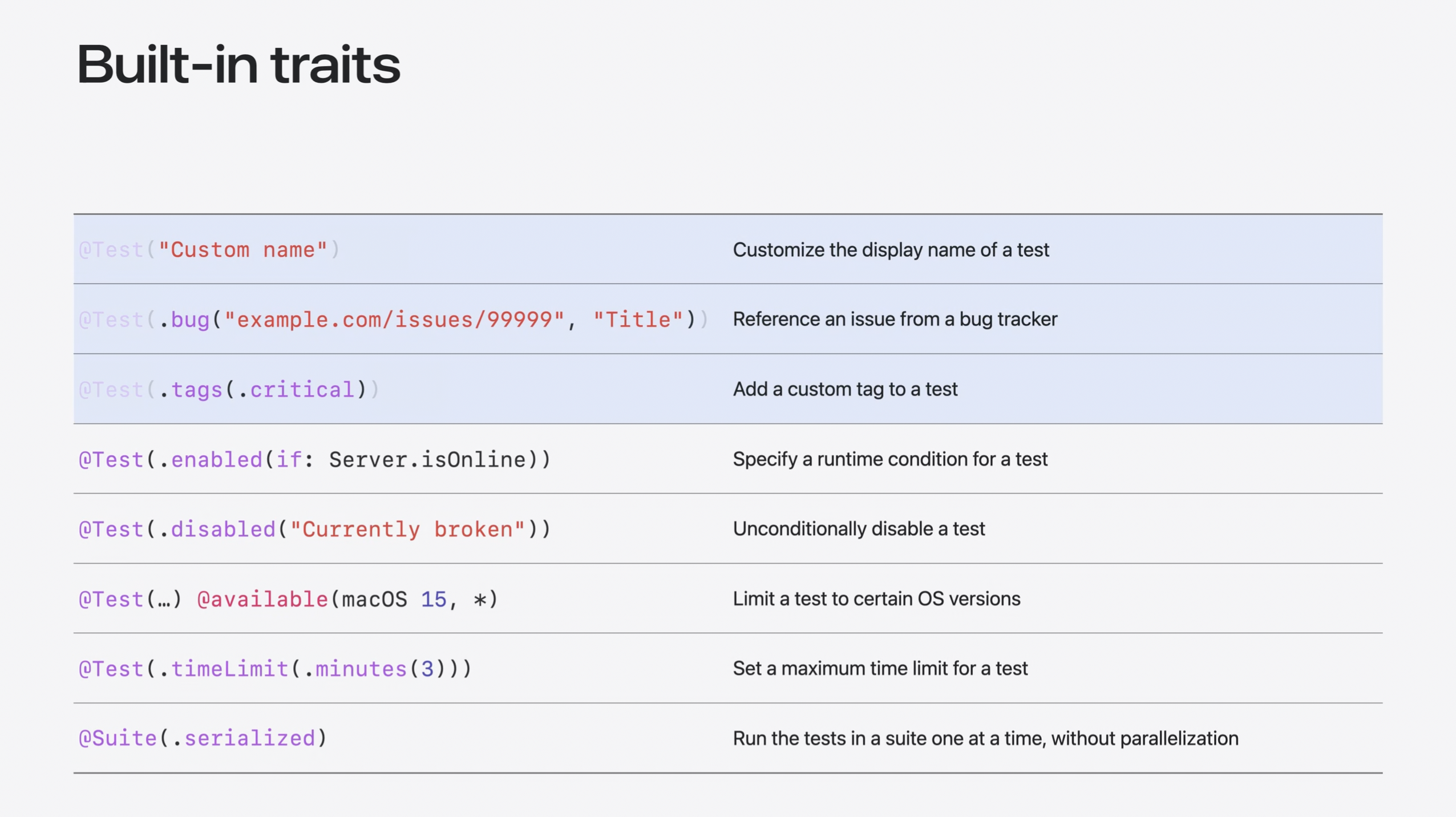1456x817 pixels.
Task: Click the "Built-in traits" slide title
Action: pyautogui.click(x=238, y=64)
